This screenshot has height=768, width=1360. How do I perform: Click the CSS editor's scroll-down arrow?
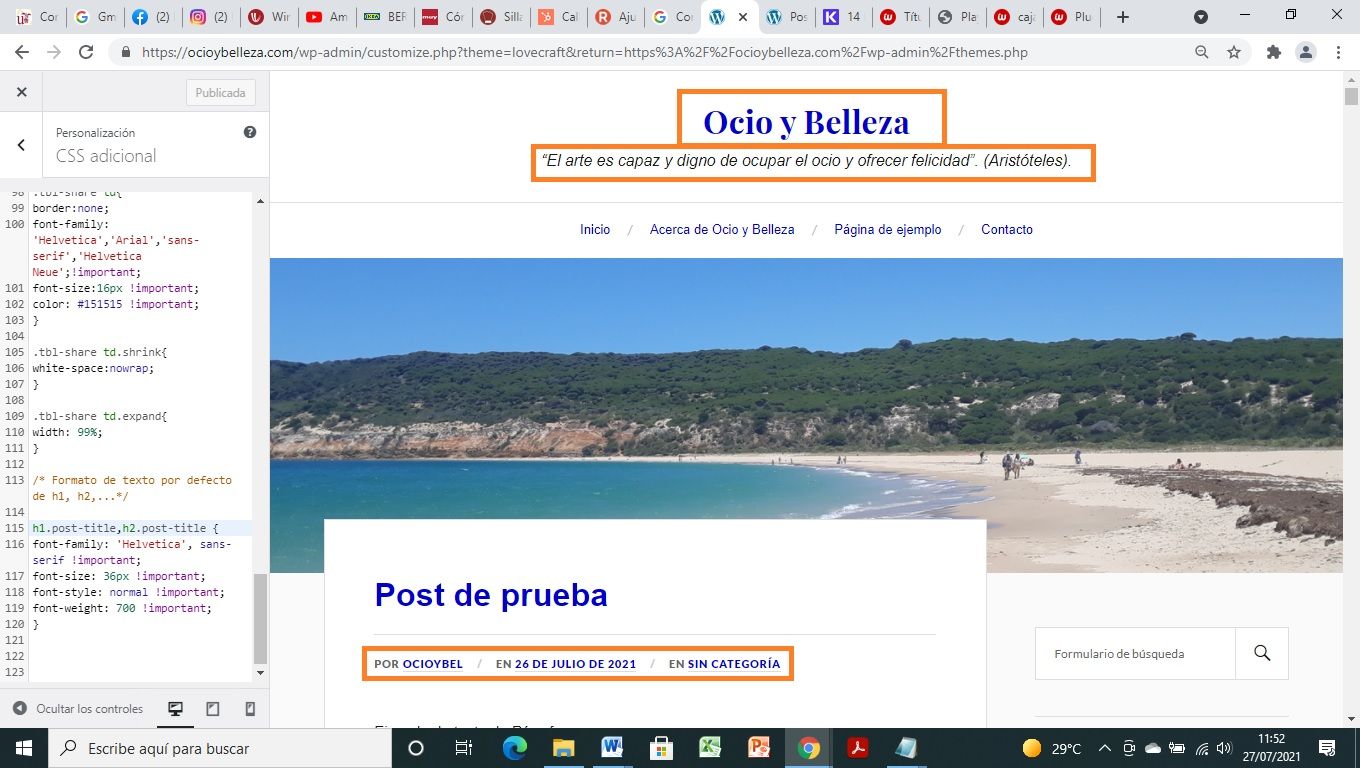[x=261, y=673]
